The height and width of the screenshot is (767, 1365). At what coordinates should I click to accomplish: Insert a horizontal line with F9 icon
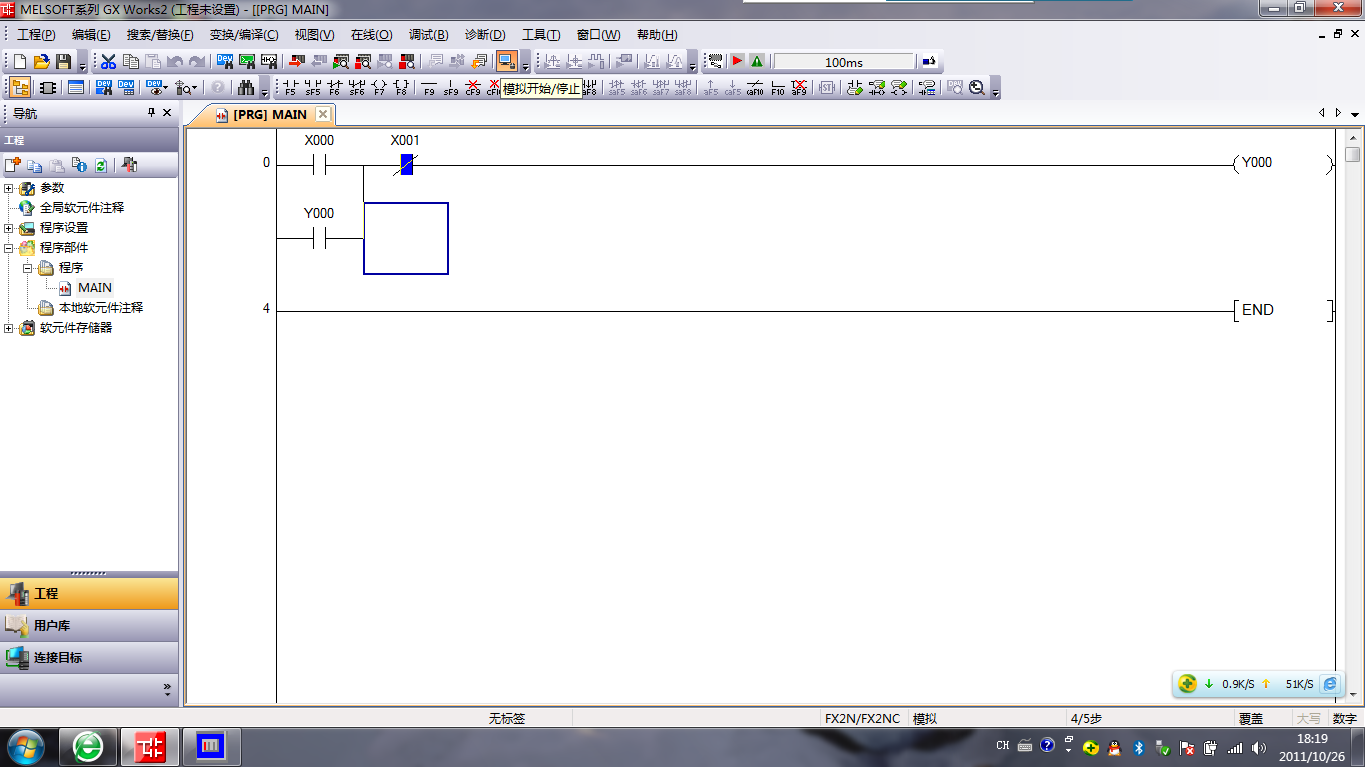click(x=429, y=87)
